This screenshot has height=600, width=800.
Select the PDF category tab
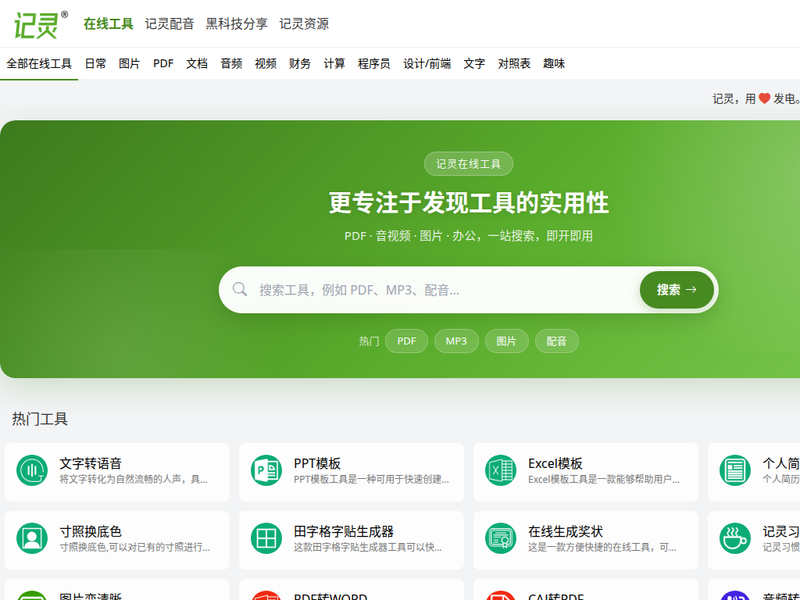pos(163,64)
